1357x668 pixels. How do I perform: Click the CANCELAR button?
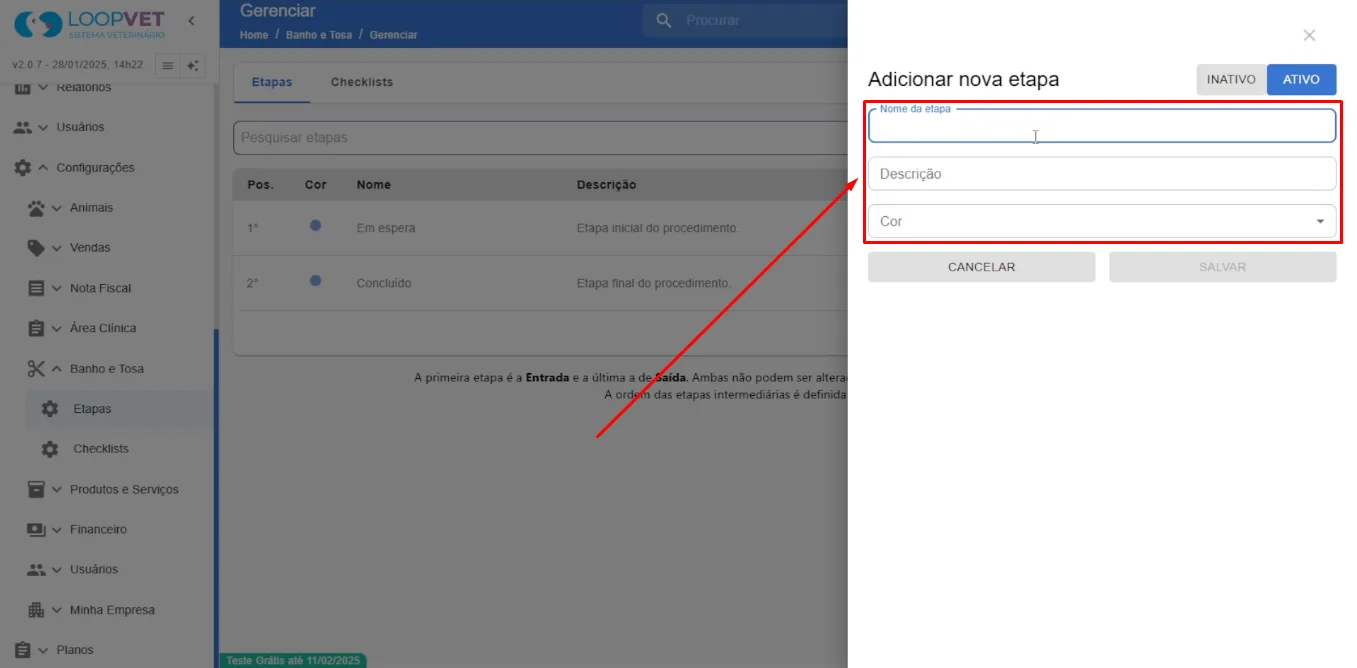pos(981,267)
